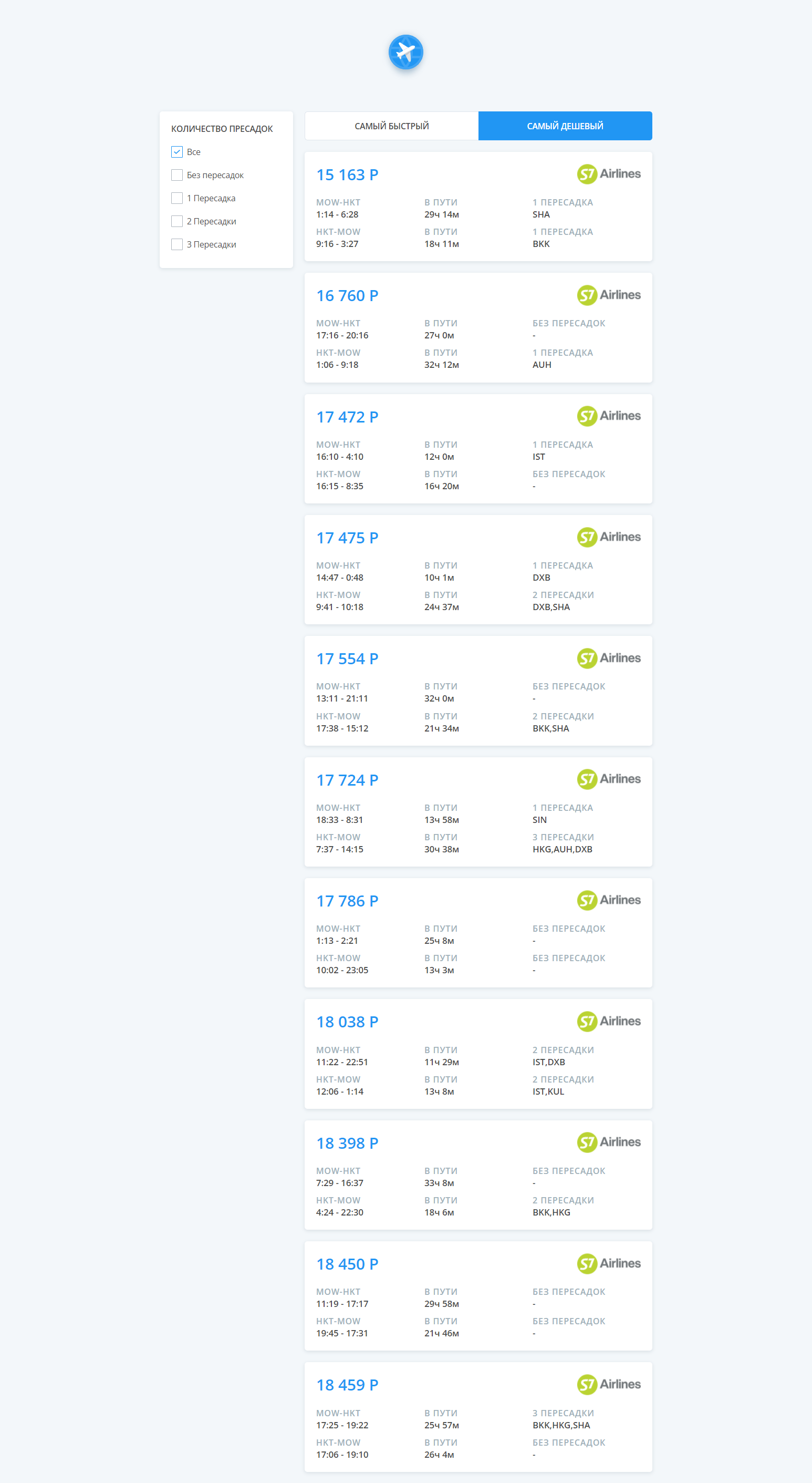Open the ticket priced 17 475 Р
This screenshot has height=1483, width=812.
478,570
